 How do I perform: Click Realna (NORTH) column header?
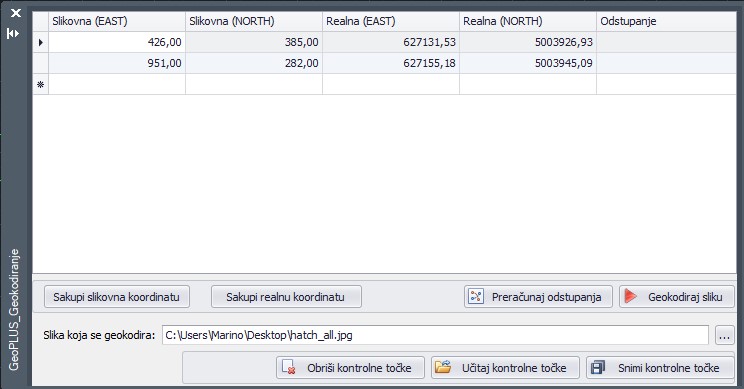528,21
